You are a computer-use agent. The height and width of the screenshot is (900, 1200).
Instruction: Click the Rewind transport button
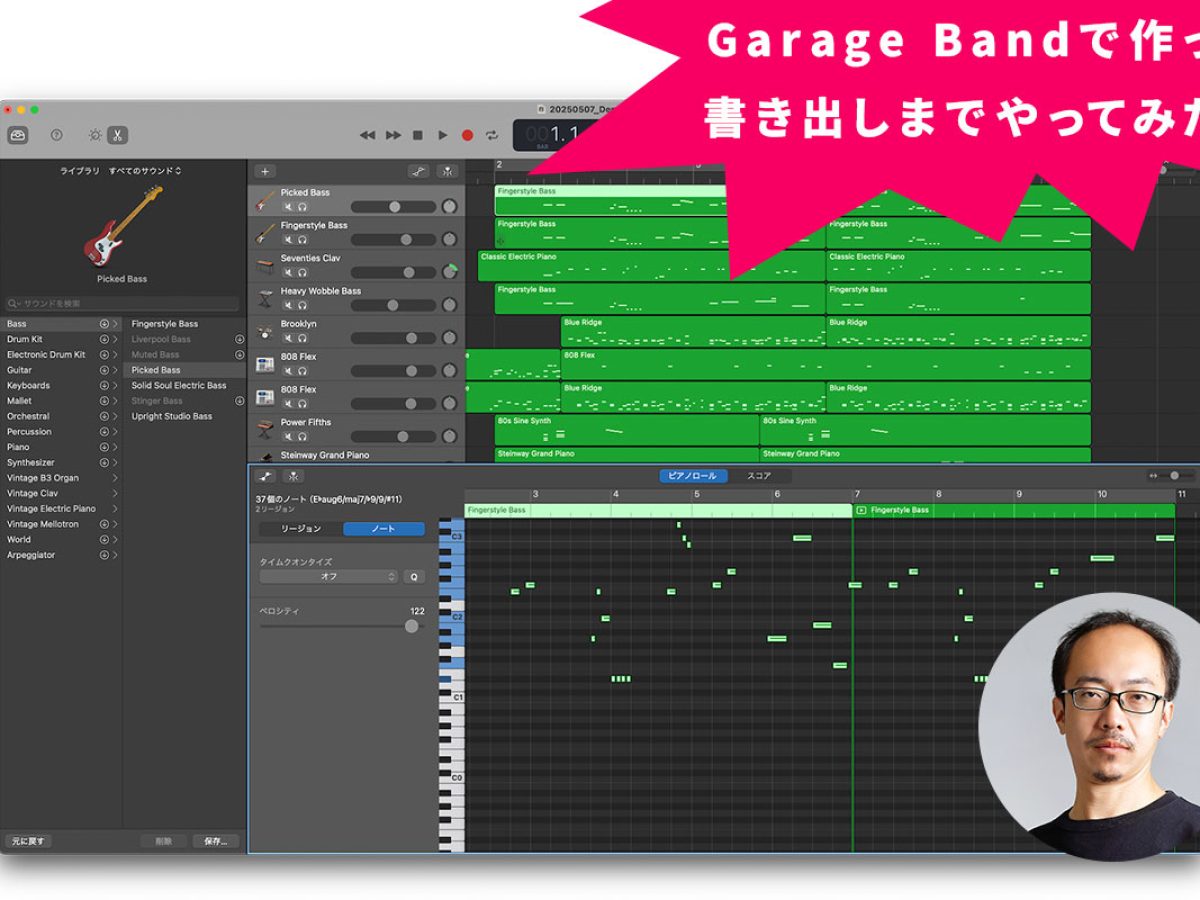[368, 135]
